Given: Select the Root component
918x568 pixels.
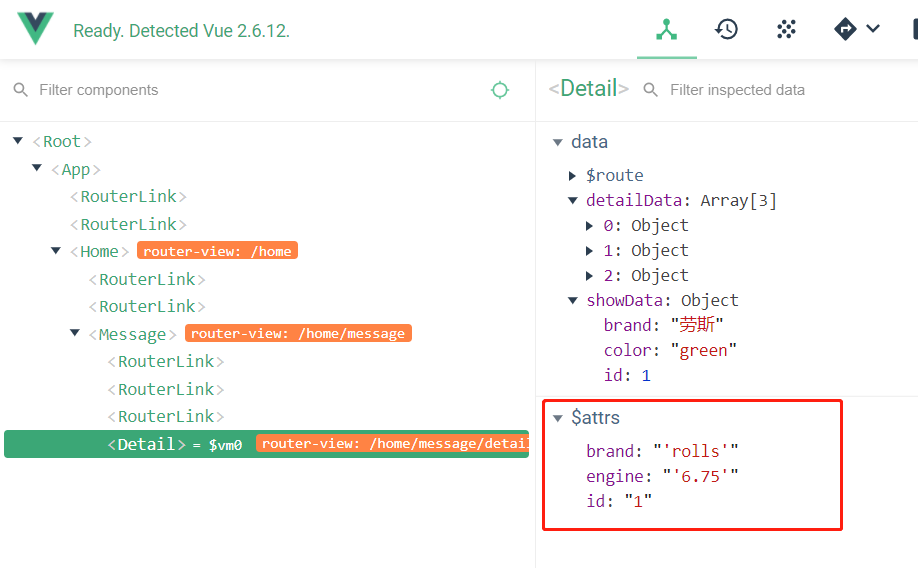Looking at the screenshot, I should (62, 142).
